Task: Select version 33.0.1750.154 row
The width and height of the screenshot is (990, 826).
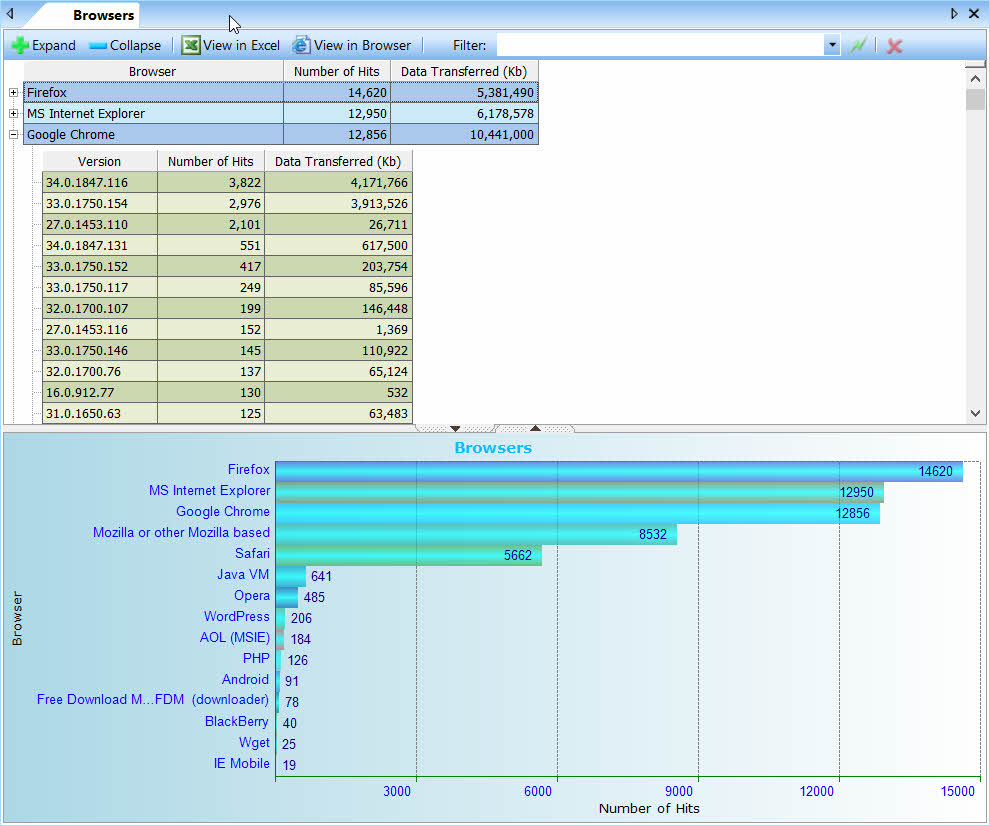Action: point(227,203)
